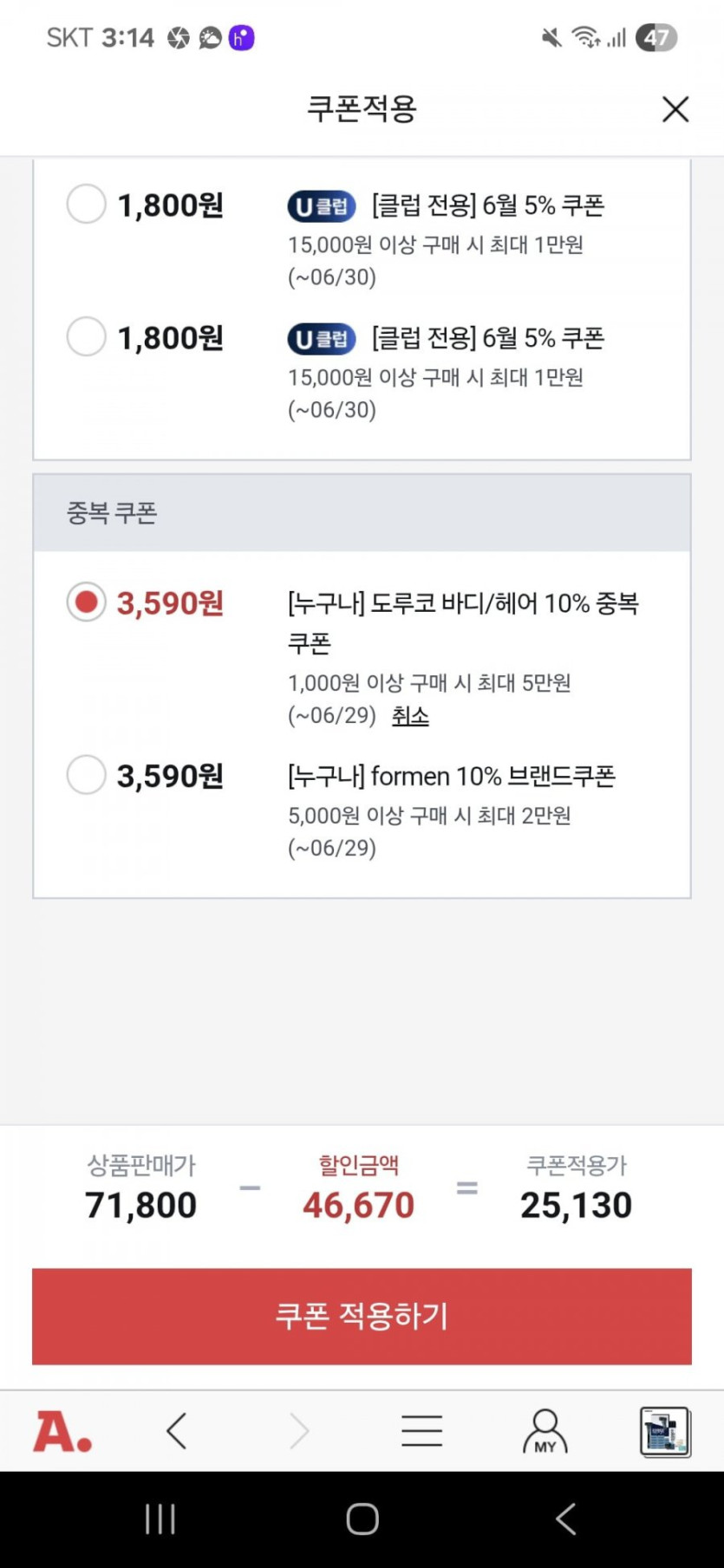Open the MY account page icon
Viewport: 724px width, 1568px height.
pyautogui.click(x=545, y=1431)
